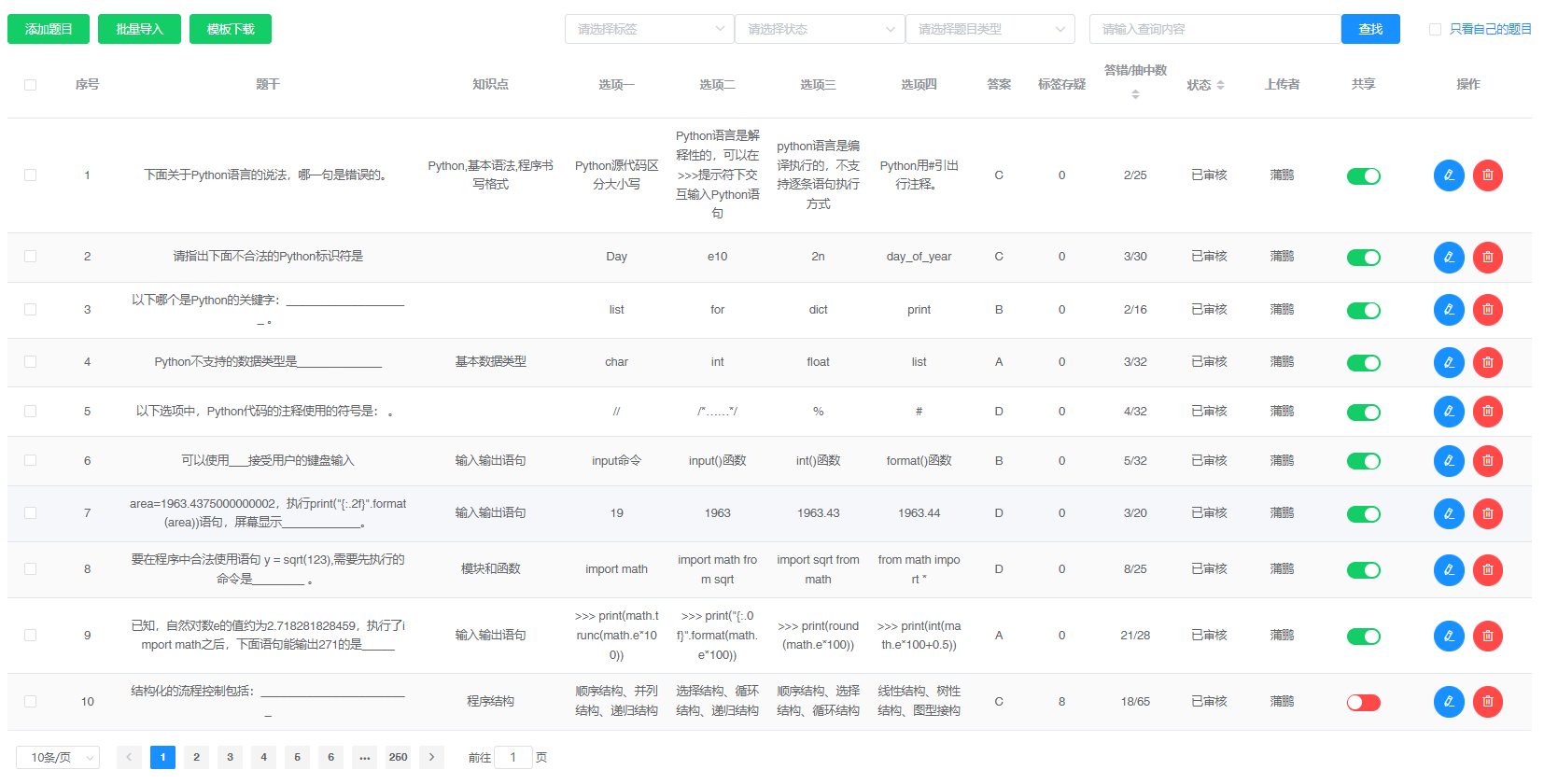The height and width of the screenshot is (784, 1544).
Task: Go to page 3 in pagination
Action: (230, 757)
